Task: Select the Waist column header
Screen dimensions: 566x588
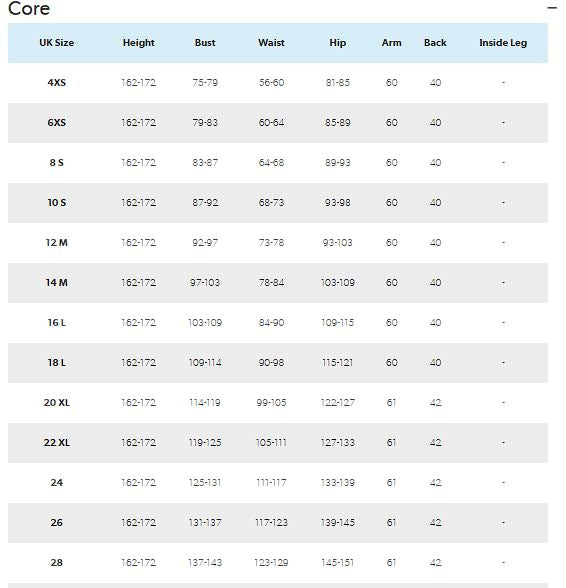Action: 271,43
